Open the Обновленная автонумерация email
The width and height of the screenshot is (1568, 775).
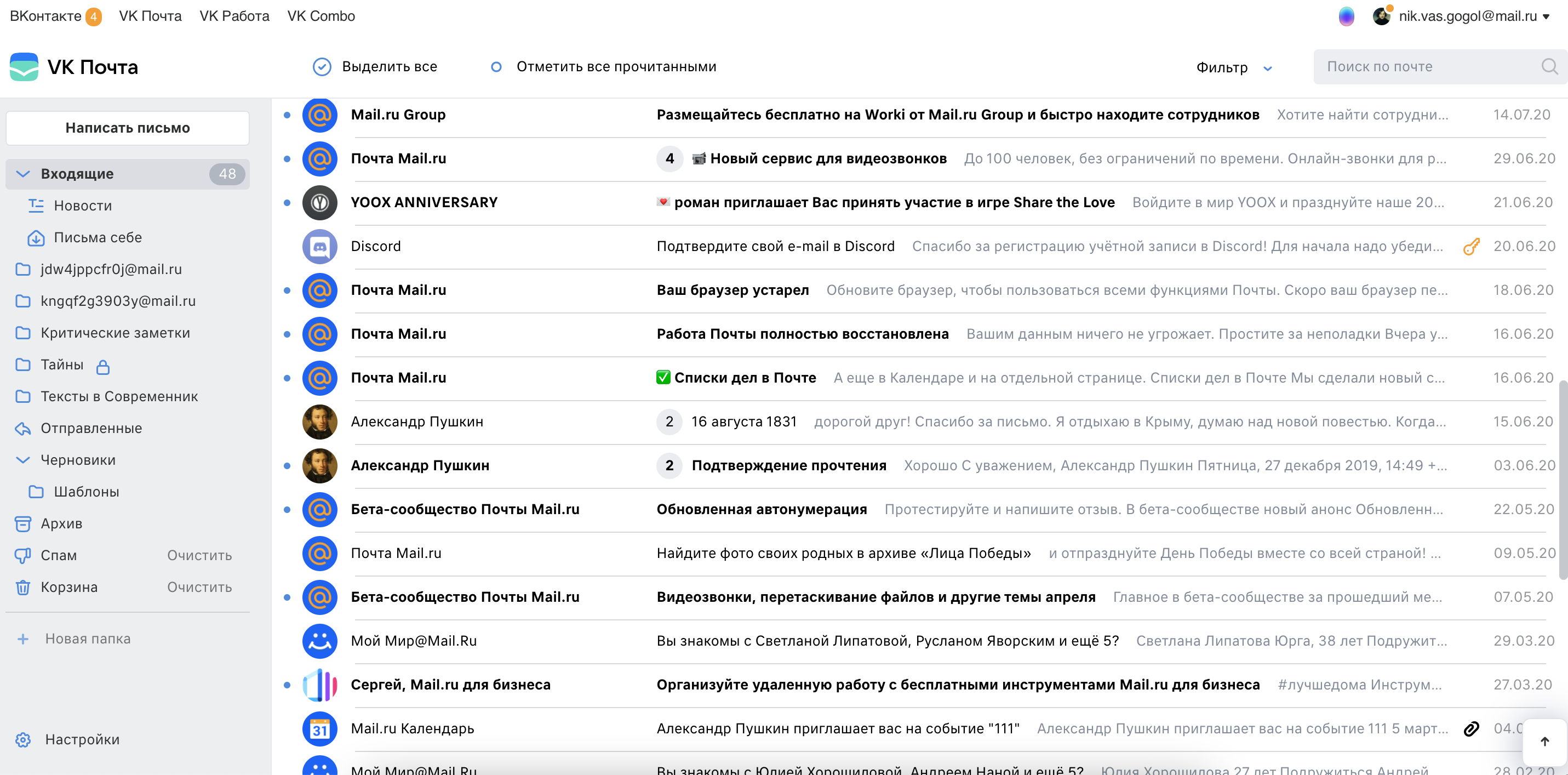coord(919,510)
